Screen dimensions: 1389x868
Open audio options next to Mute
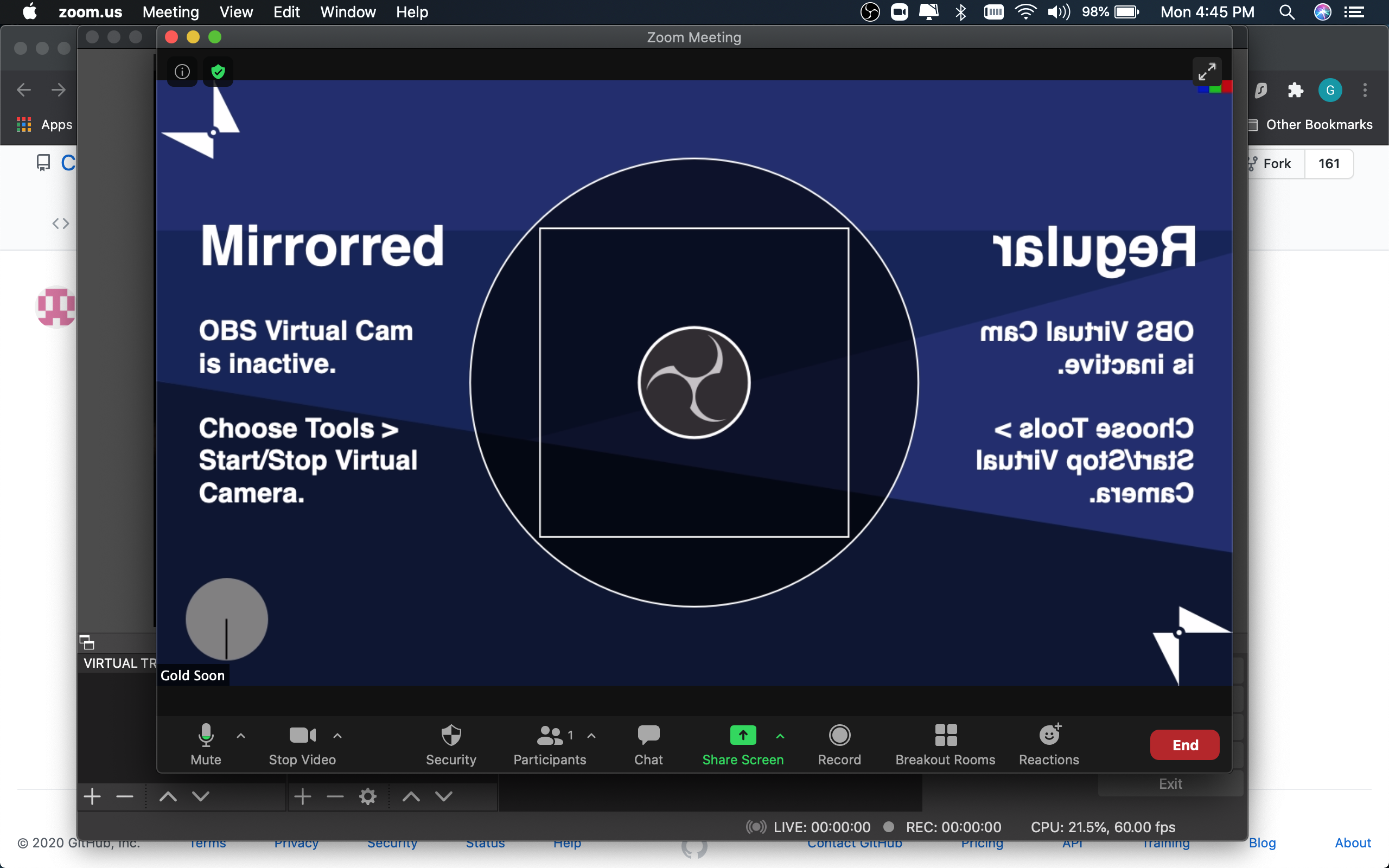tap(240, 737)
